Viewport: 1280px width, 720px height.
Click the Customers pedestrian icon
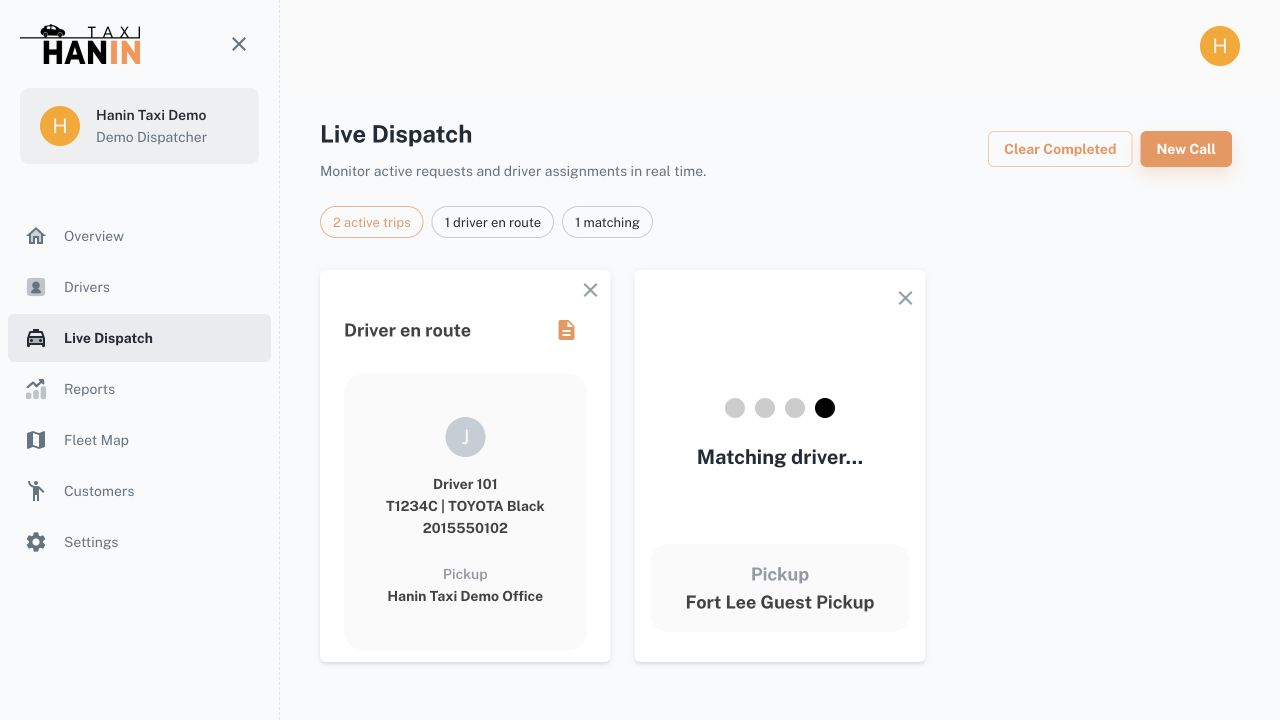(x=36, y=491)
